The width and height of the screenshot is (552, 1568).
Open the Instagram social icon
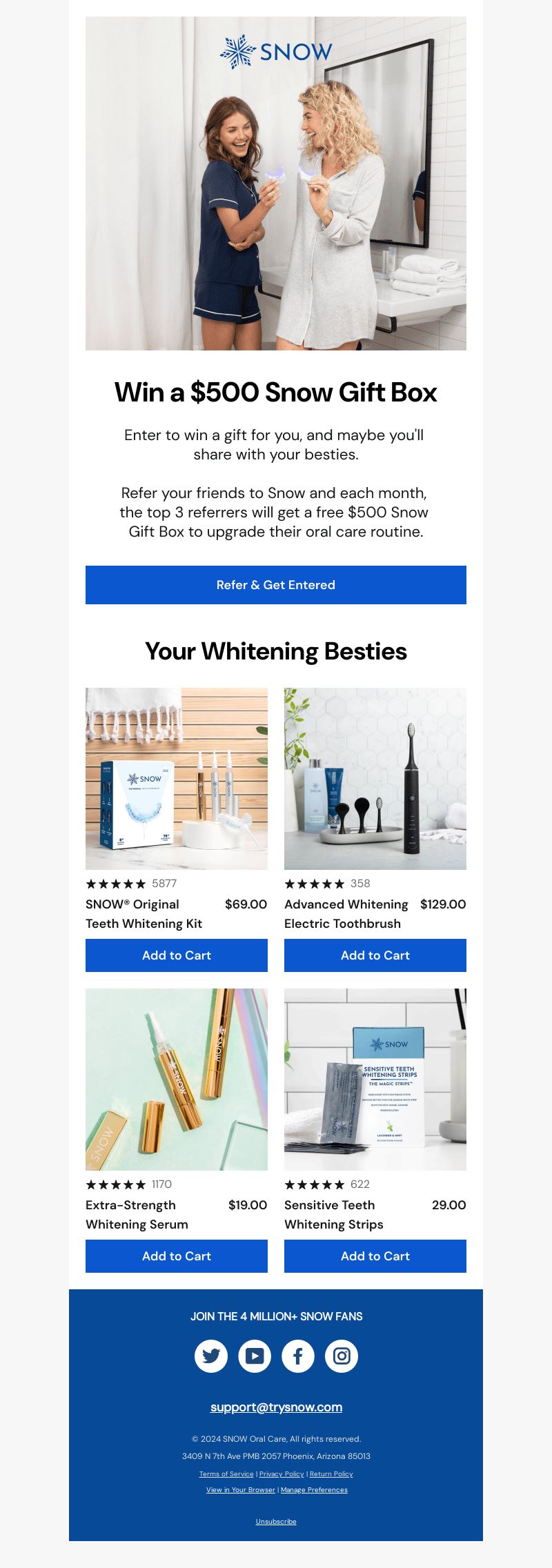[x=342, y=1356]
